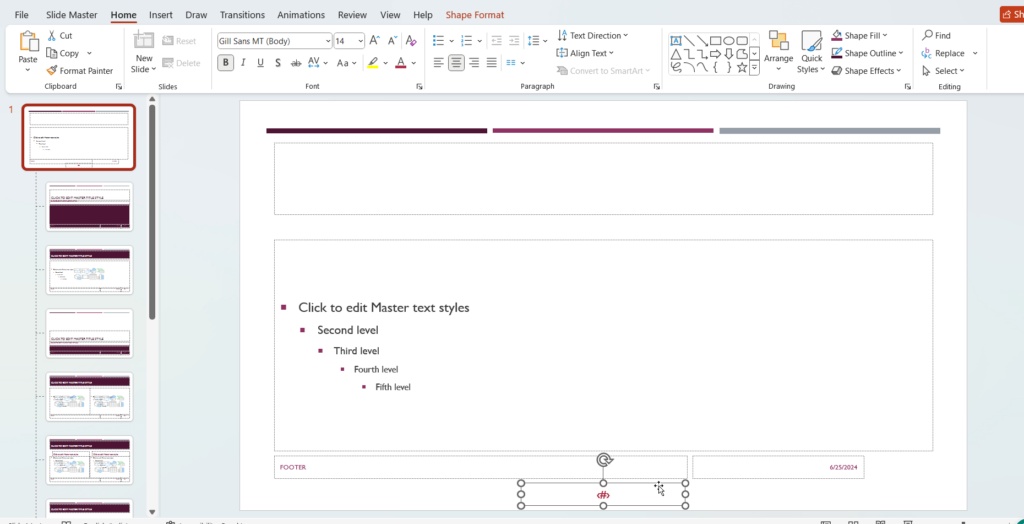Toggle Underline formatting
The width and height of the screenshot is (1024, 524).
pos(260,62)
